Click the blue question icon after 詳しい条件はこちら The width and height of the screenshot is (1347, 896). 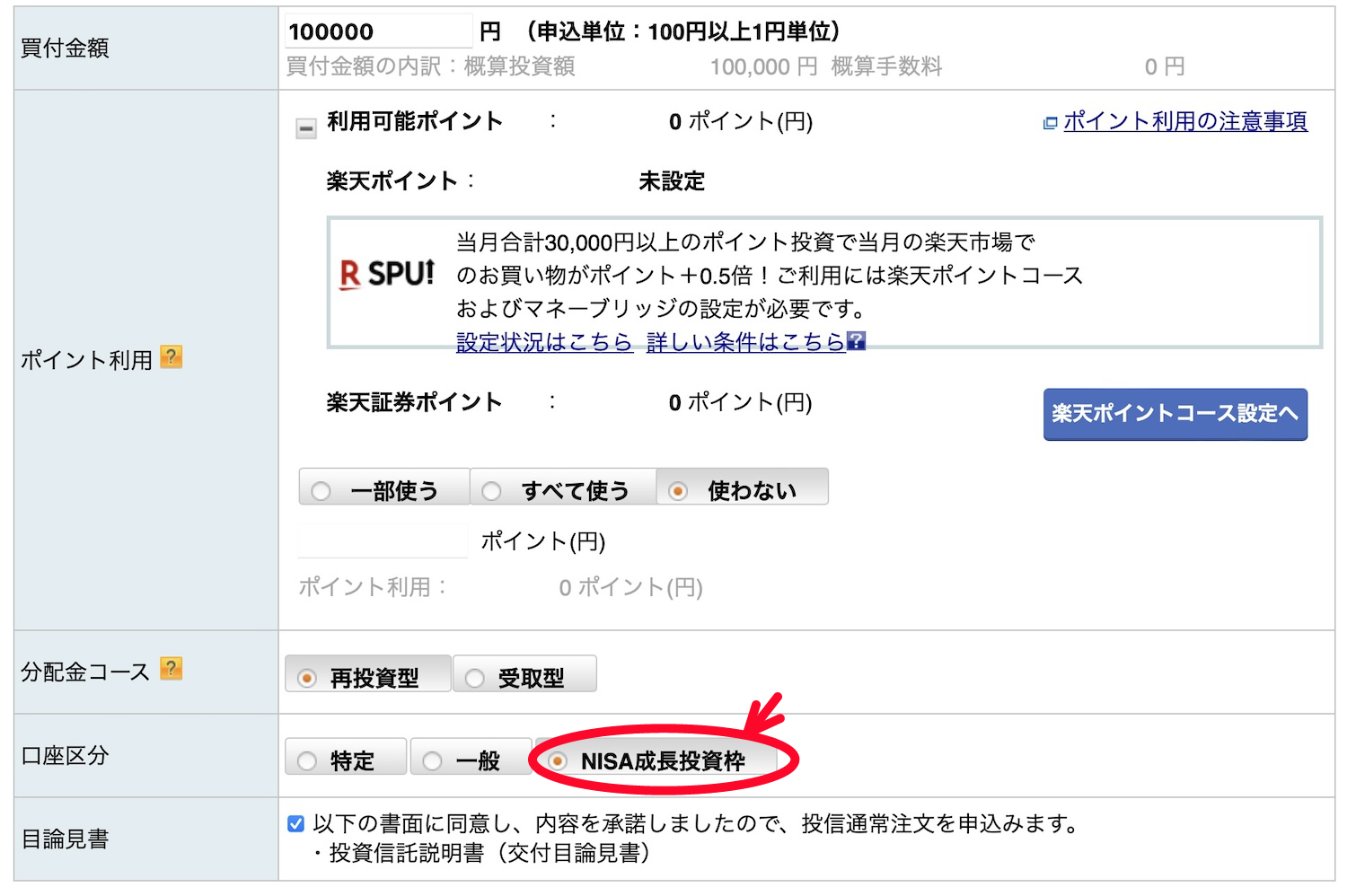[x=857, y=341]
